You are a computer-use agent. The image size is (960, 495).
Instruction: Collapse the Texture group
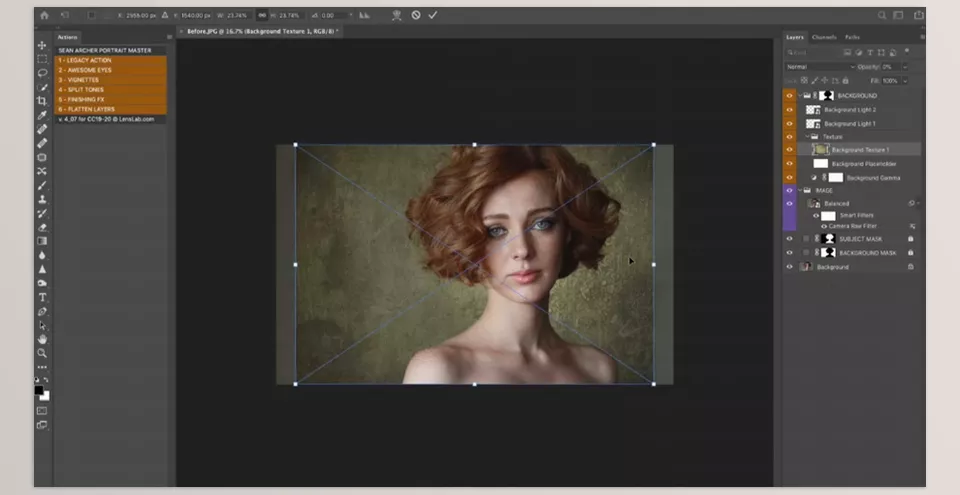point(807,137)
